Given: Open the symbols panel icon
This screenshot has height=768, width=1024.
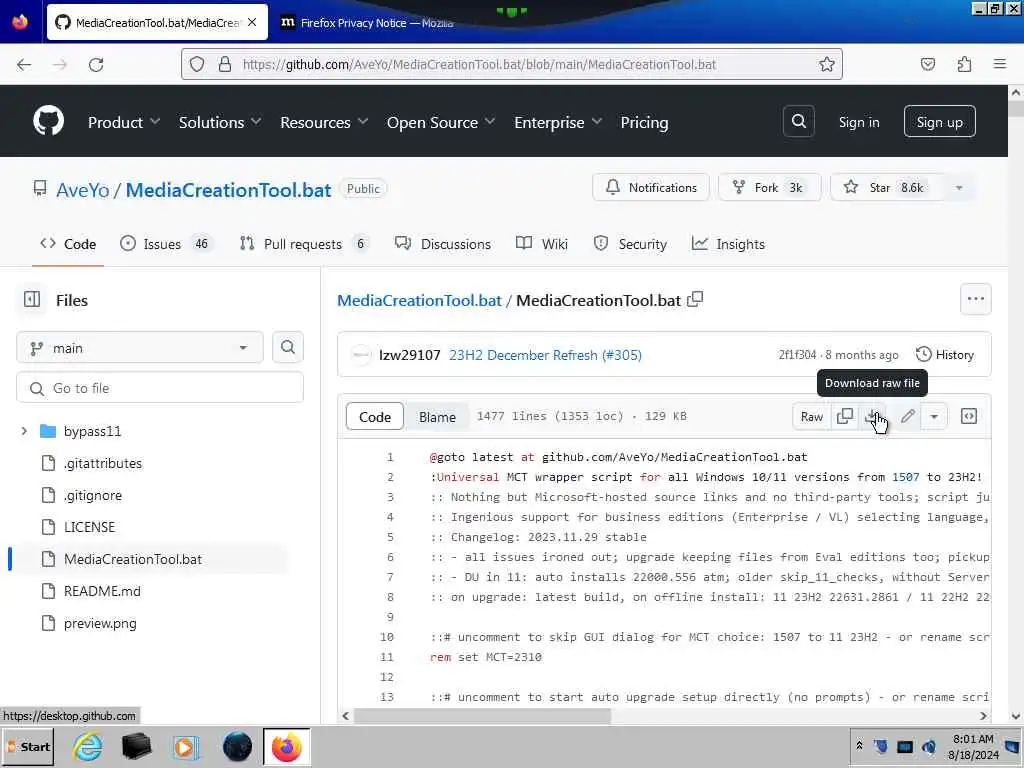Looking at the screenshot, I should (969, 416).
